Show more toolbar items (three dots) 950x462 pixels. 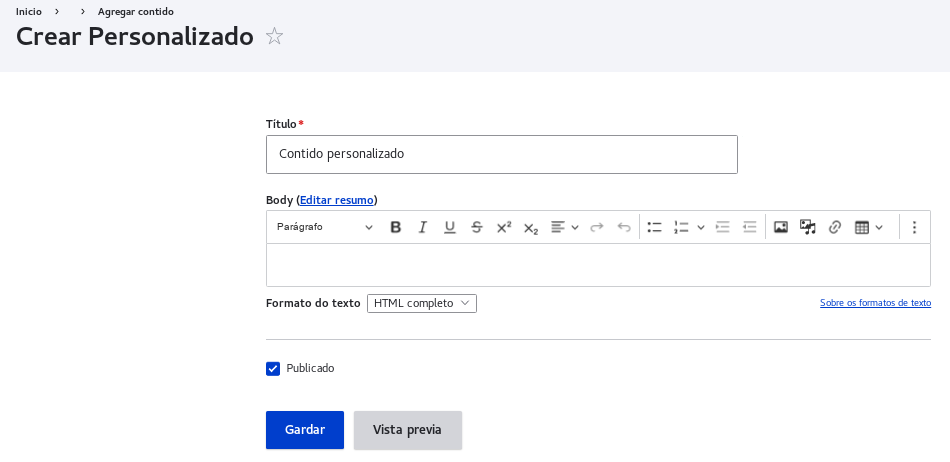(x=914, y=228)
